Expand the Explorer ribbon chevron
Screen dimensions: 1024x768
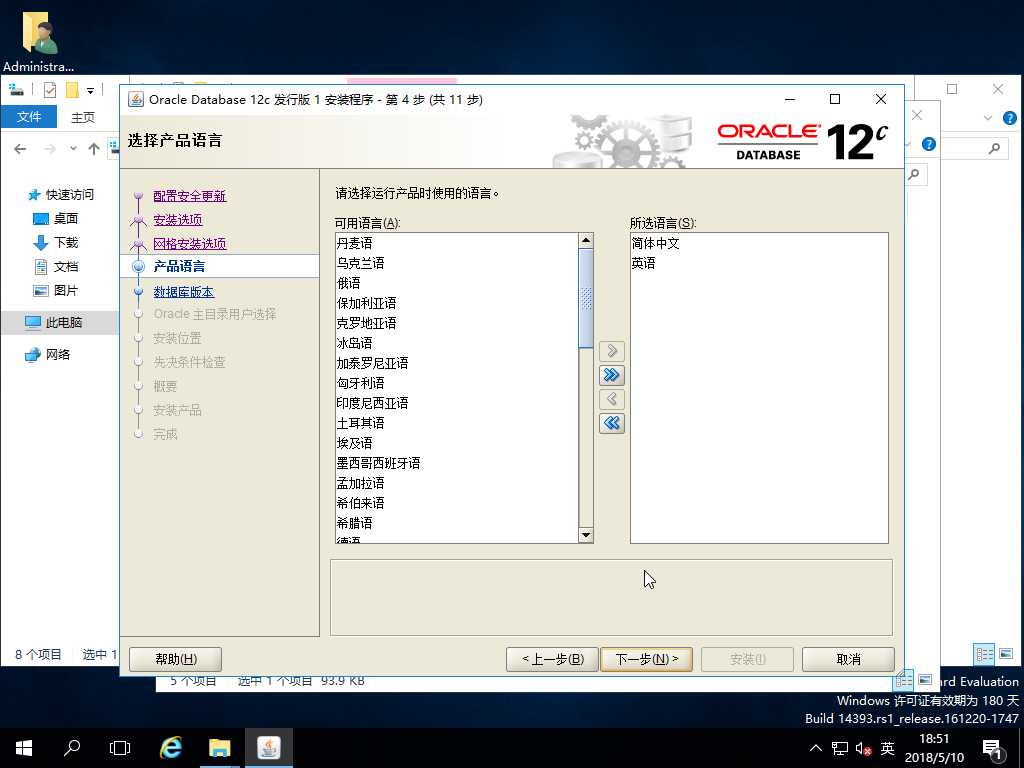(x=987, y=118)
